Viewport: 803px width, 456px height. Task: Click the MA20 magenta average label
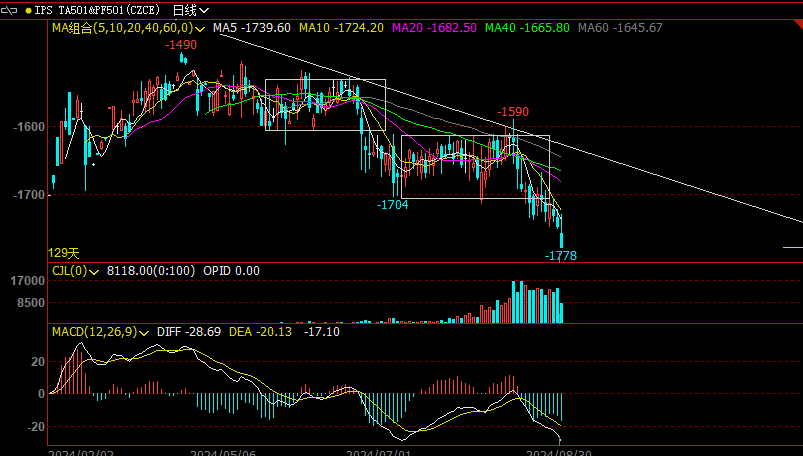[x=424, y=28]
